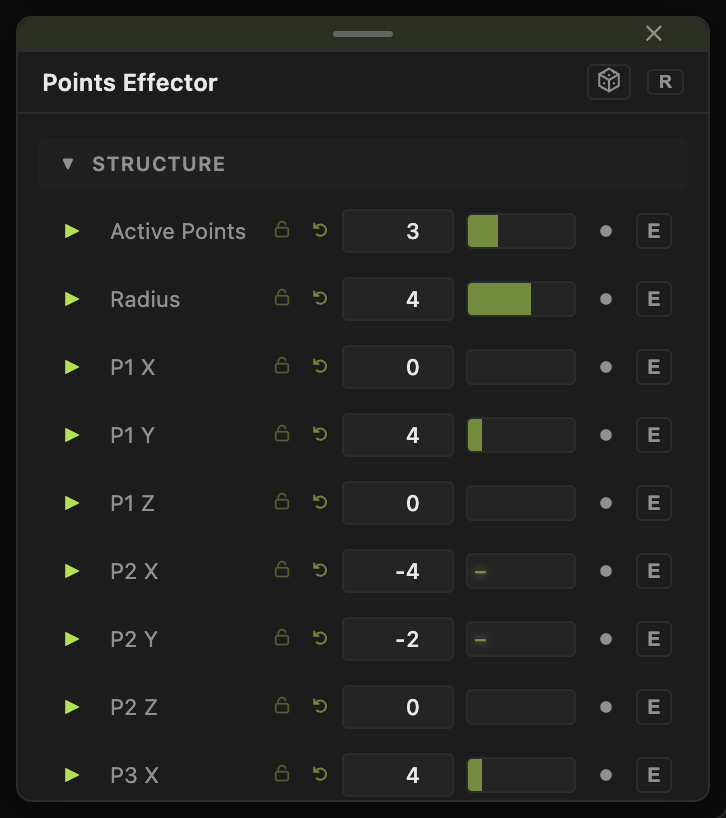Click the dice randomize icon
The width and height of the screenshot is (726, 818).
pos(609,81)
